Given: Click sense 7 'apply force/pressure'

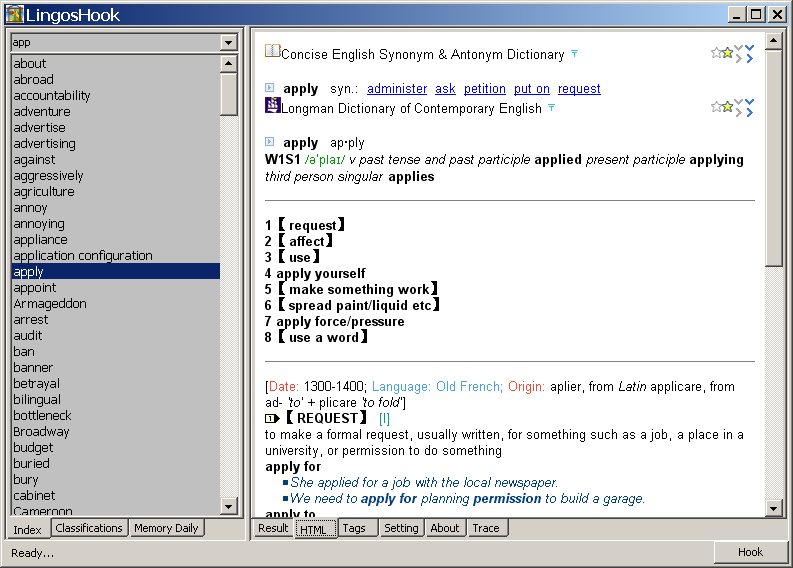Looking at the screenshot, I should point(334,322).
